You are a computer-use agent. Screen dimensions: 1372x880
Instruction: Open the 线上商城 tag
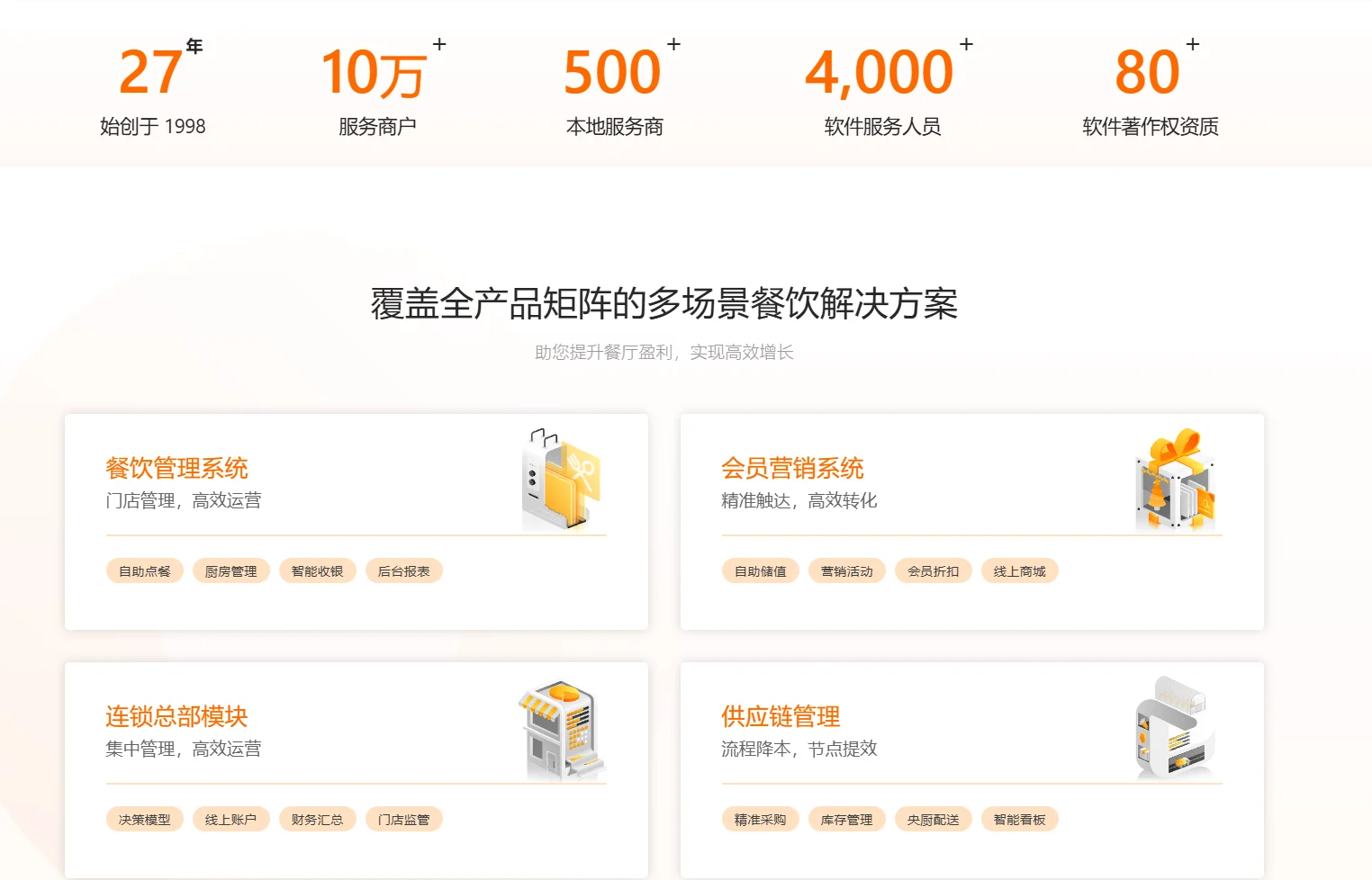1020,571
